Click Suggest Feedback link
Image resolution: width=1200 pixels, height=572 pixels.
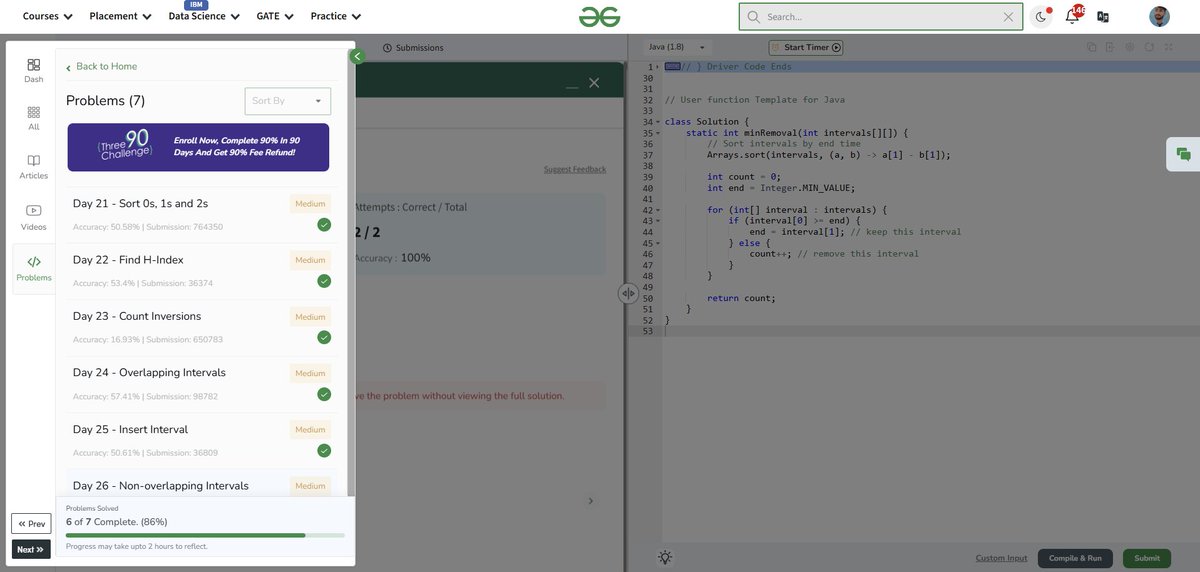(575, 169)
